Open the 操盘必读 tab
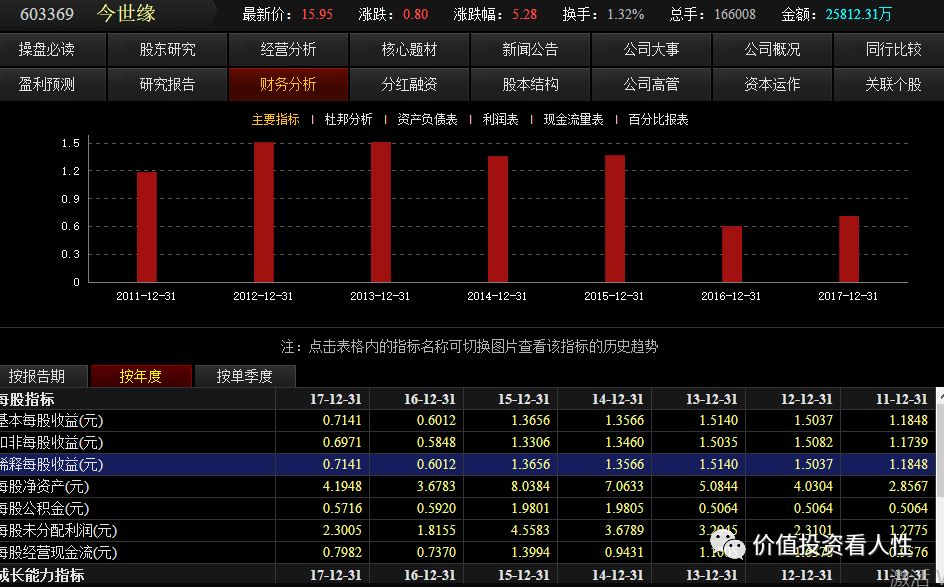The image size is (944, 587). (53, 49)
